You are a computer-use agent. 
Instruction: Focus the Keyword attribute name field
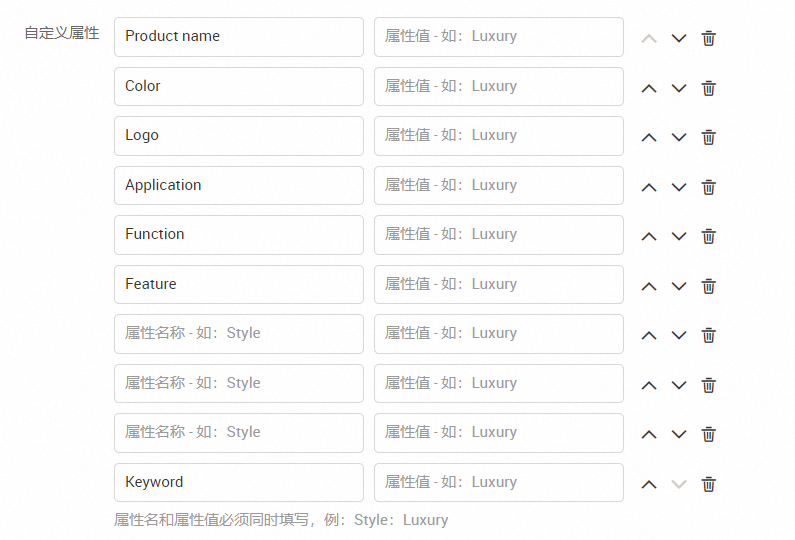click(238, 482)
